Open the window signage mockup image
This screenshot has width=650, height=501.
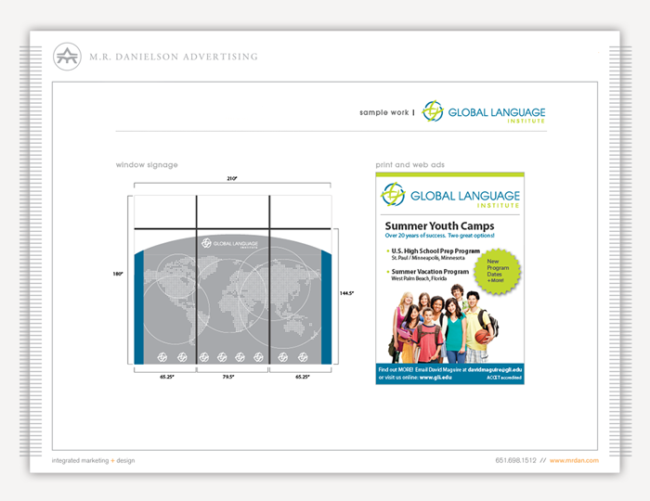coord(232,280)
